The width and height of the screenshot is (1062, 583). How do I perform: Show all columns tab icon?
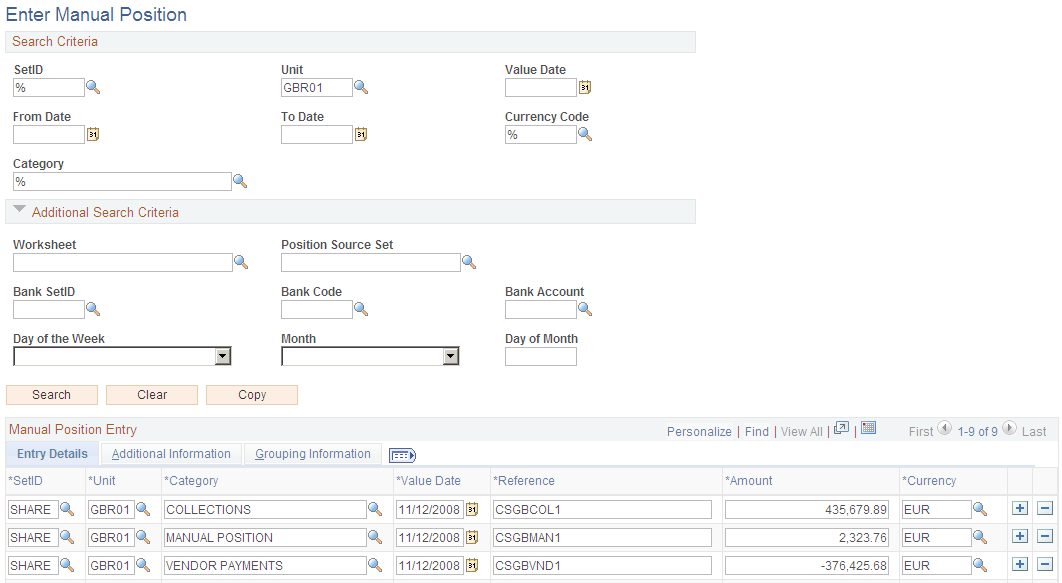pos(402,456)
